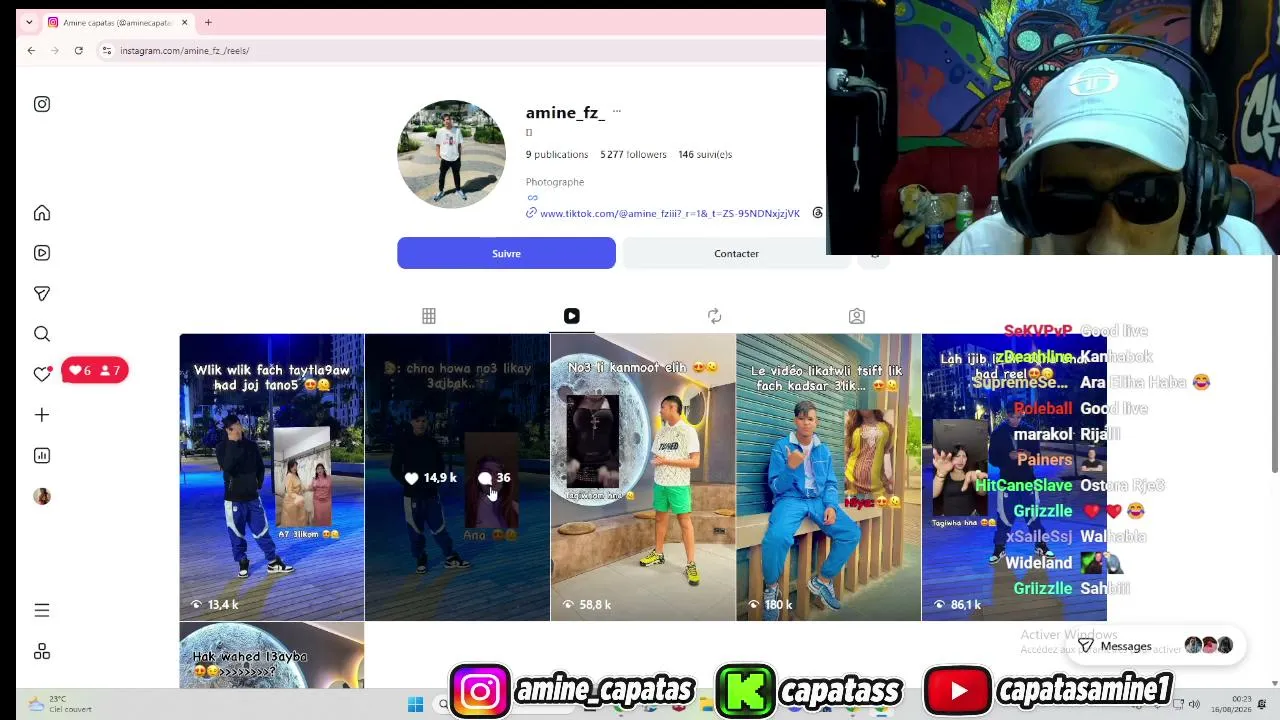Open a new browser tab

point(208,22)
